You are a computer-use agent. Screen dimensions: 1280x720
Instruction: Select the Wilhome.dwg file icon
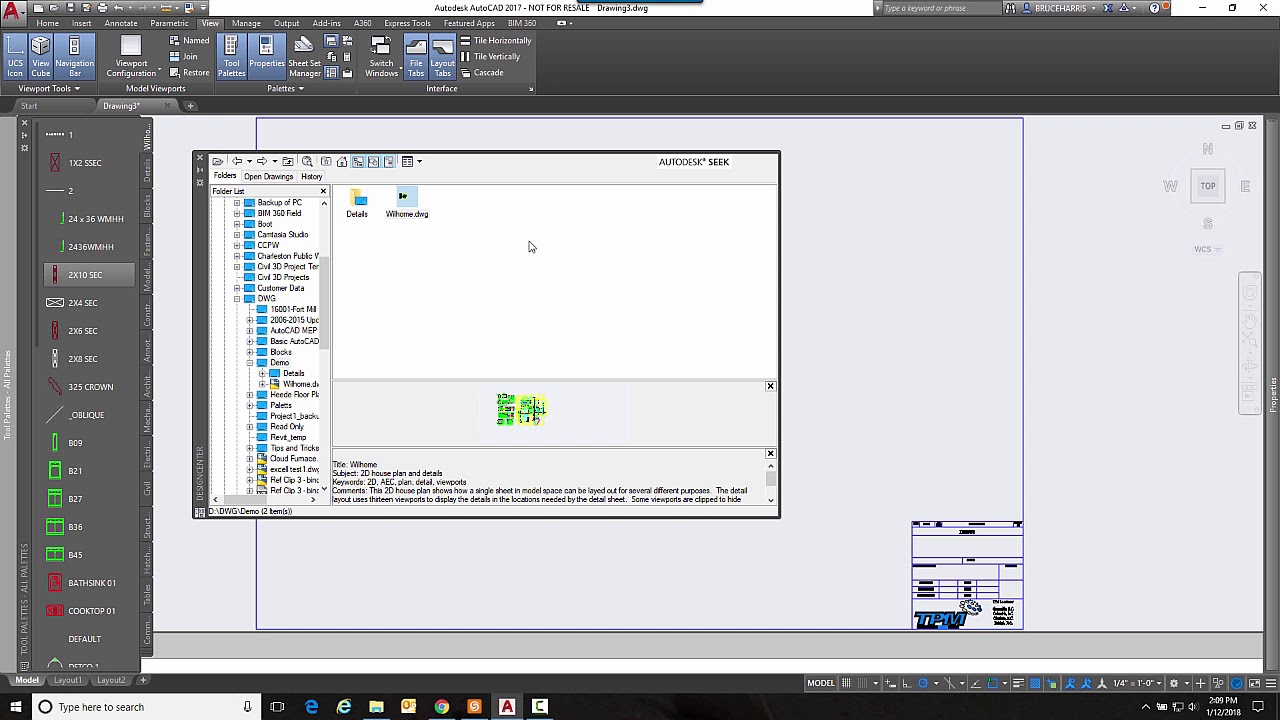tap(407, 203)
